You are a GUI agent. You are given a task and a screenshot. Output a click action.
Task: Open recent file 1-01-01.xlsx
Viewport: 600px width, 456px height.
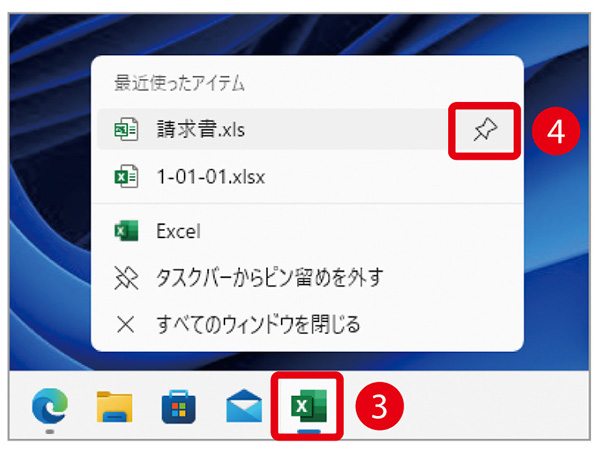coord(210,177)
